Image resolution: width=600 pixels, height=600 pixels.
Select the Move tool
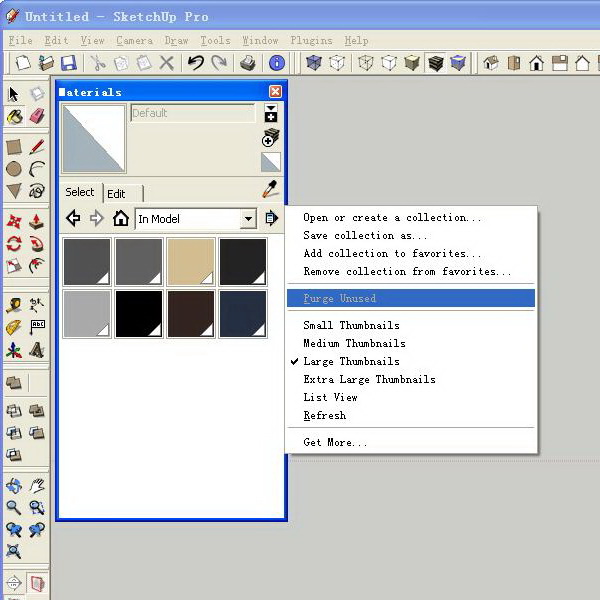click(14, 222)
